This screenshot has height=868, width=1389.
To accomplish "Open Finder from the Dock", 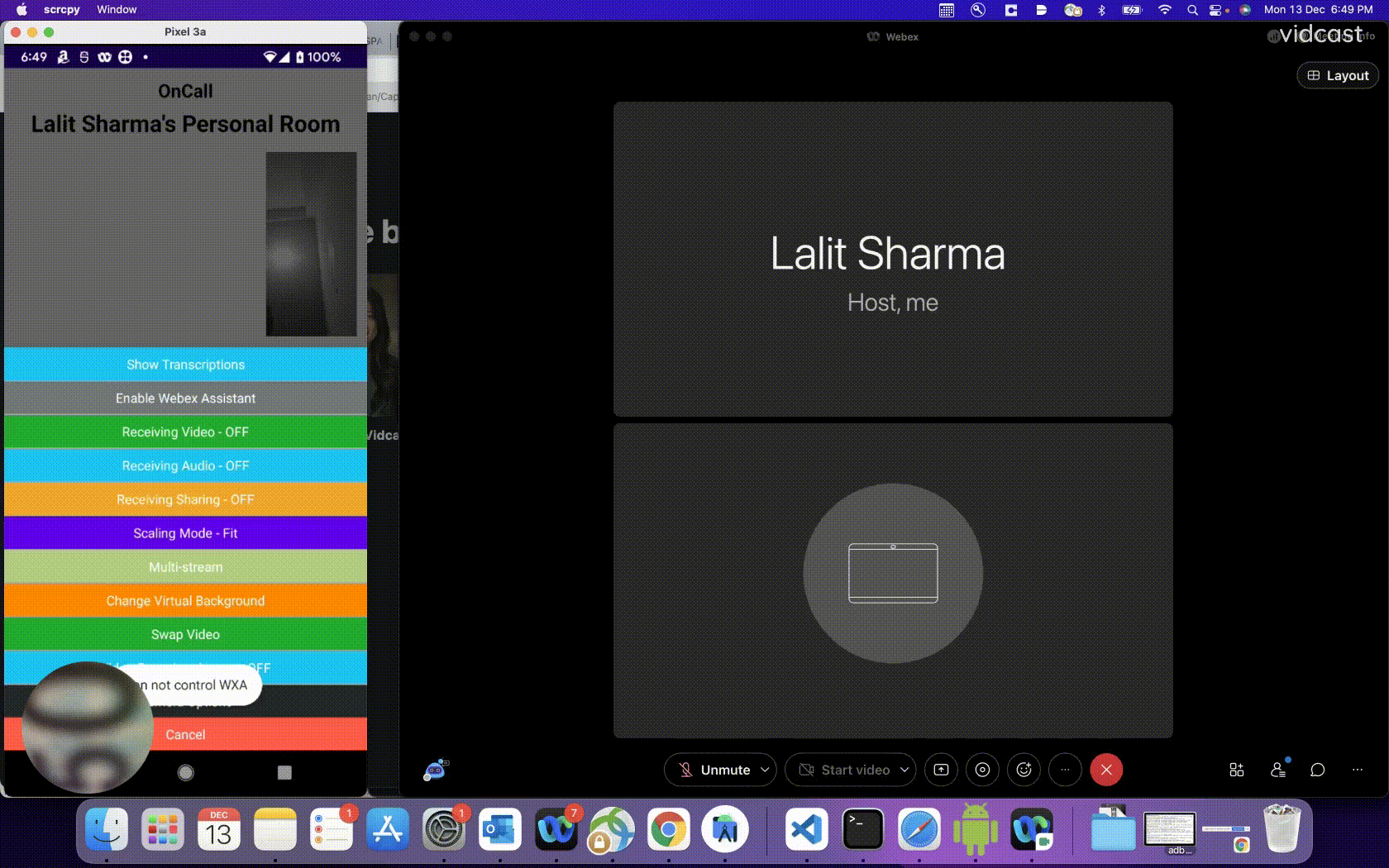I will pos(107,829).
